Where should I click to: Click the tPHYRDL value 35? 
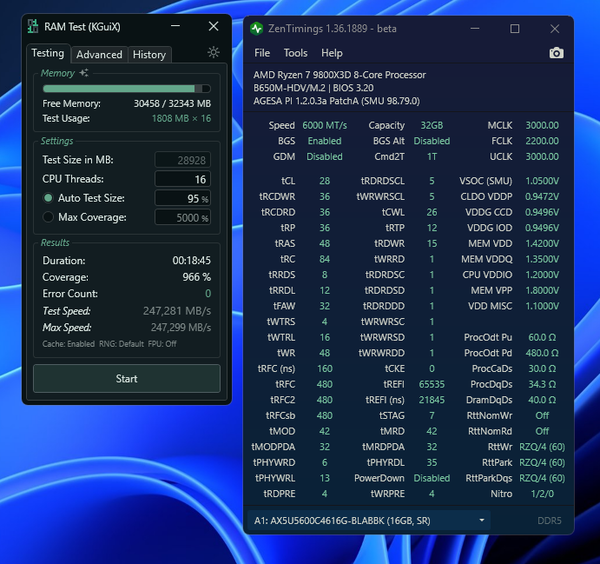tap(432, 463)
